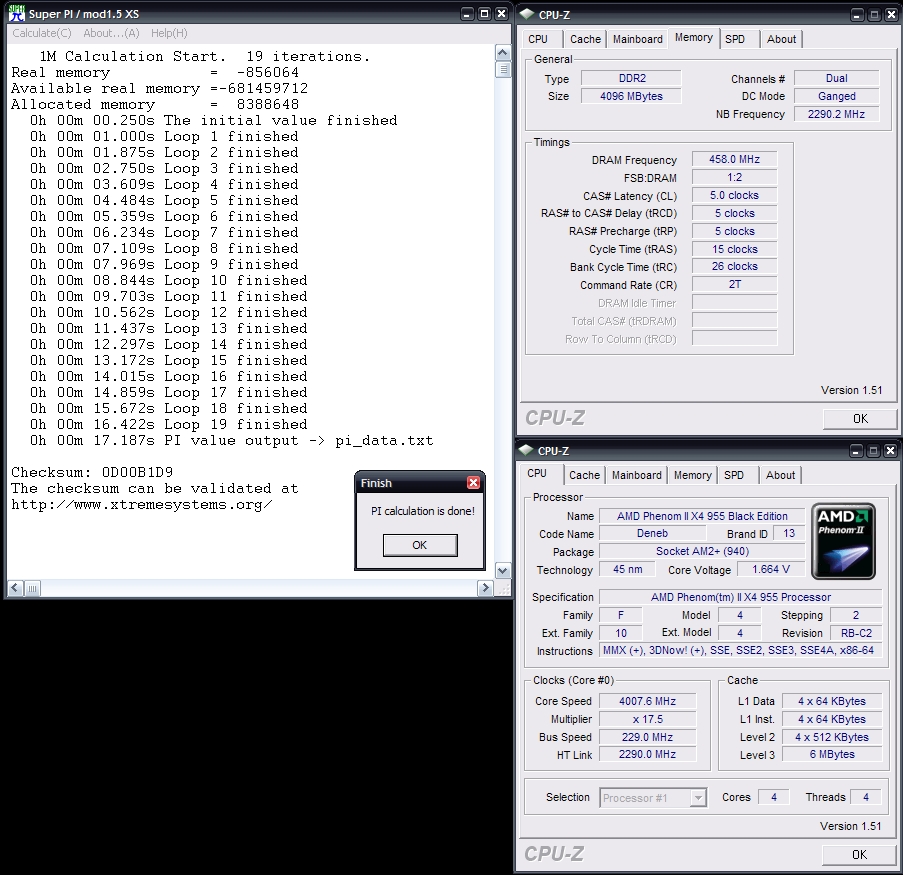The height and width of the screenshot is (875, 903).
Task: Click Super PI vertical scrollbar down arrow
Action: coord(503,570)
